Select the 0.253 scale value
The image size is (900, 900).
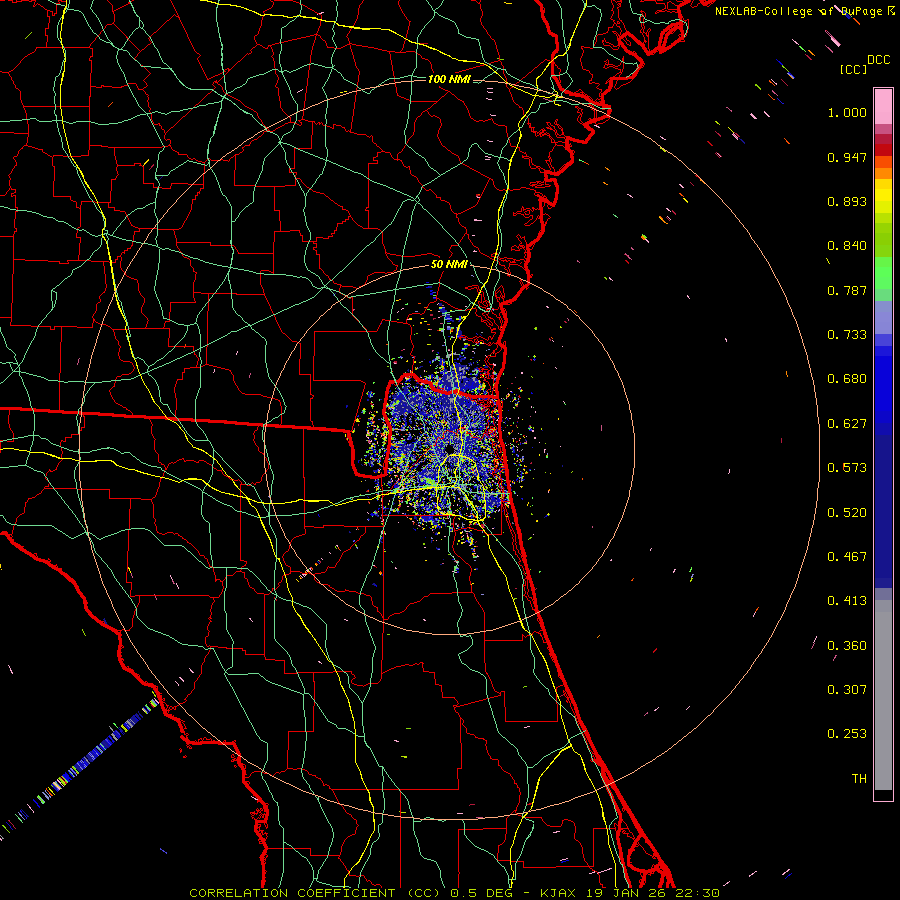(847, 734)
